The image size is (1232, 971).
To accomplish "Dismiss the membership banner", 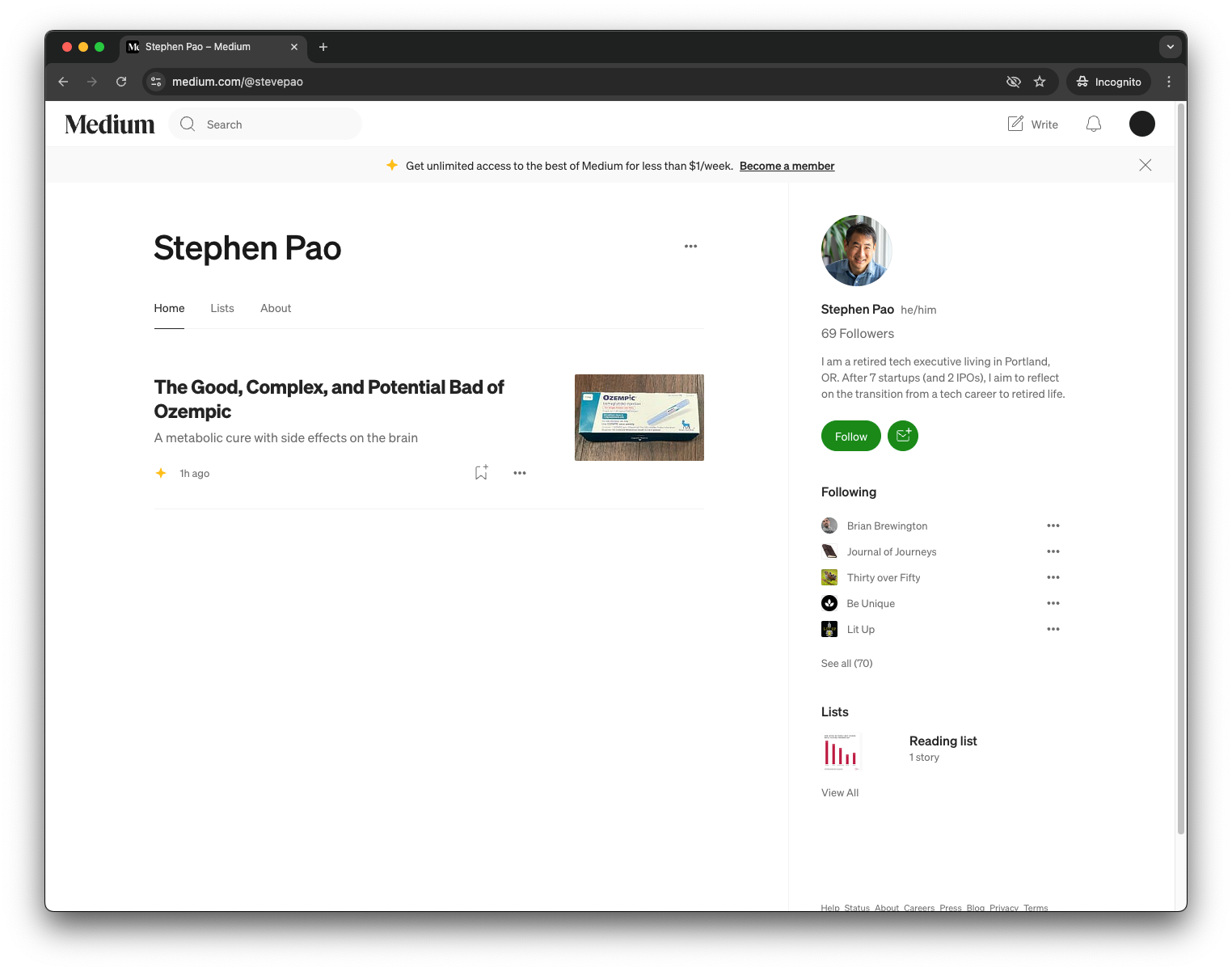I will click(x=1146, y=165).
